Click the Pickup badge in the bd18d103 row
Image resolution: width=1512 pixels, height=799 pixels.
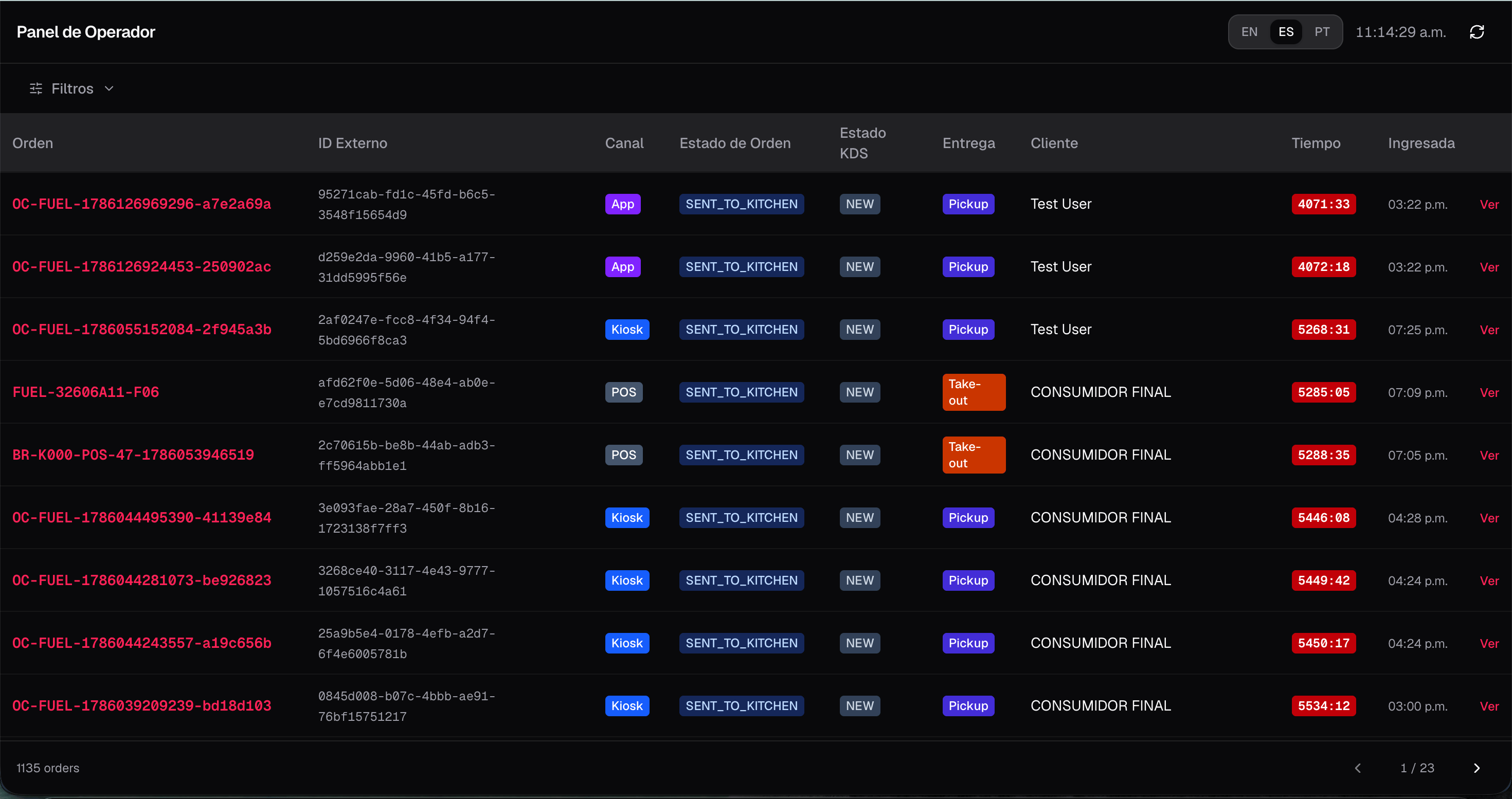(x=968, y=706)
